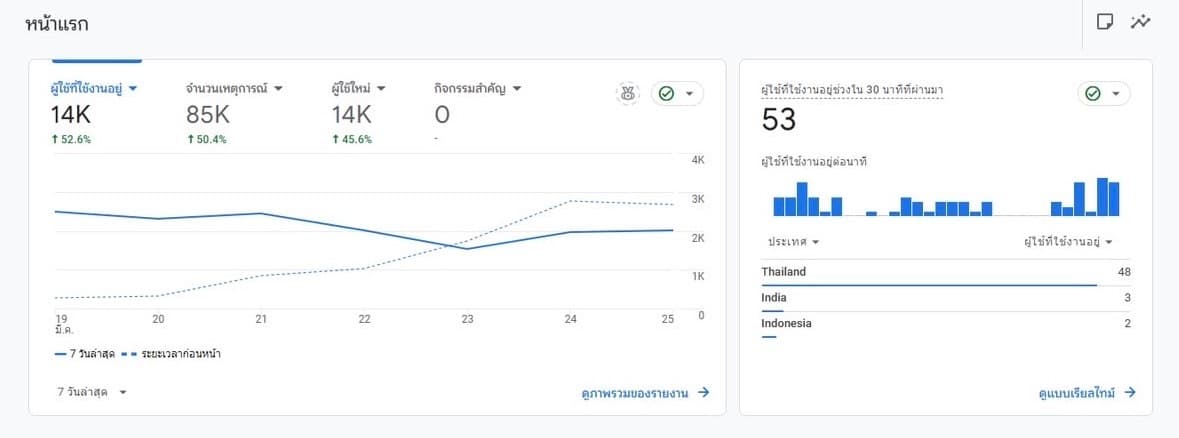
Task: Click the green check status in chart card
Action: [677, 93]
